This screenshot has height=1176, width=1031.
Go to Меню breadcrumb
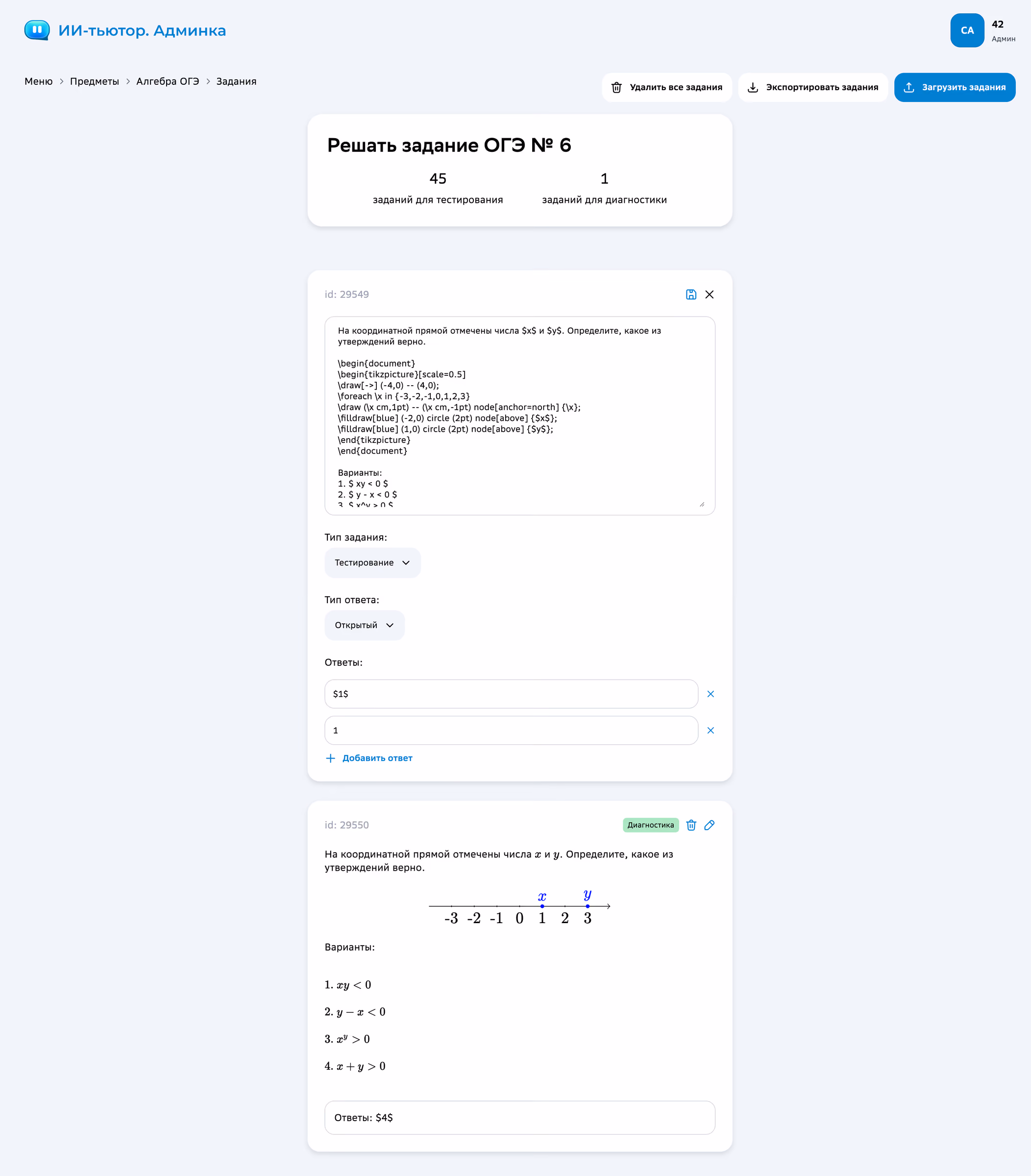[39, 81]
